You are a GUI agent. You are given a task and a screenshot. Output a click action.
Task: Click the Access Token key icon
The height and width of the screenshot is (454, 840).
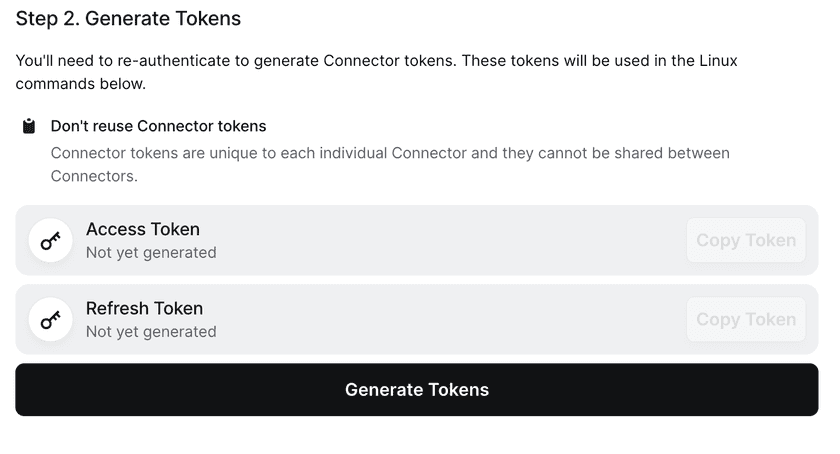pos(50,241)
